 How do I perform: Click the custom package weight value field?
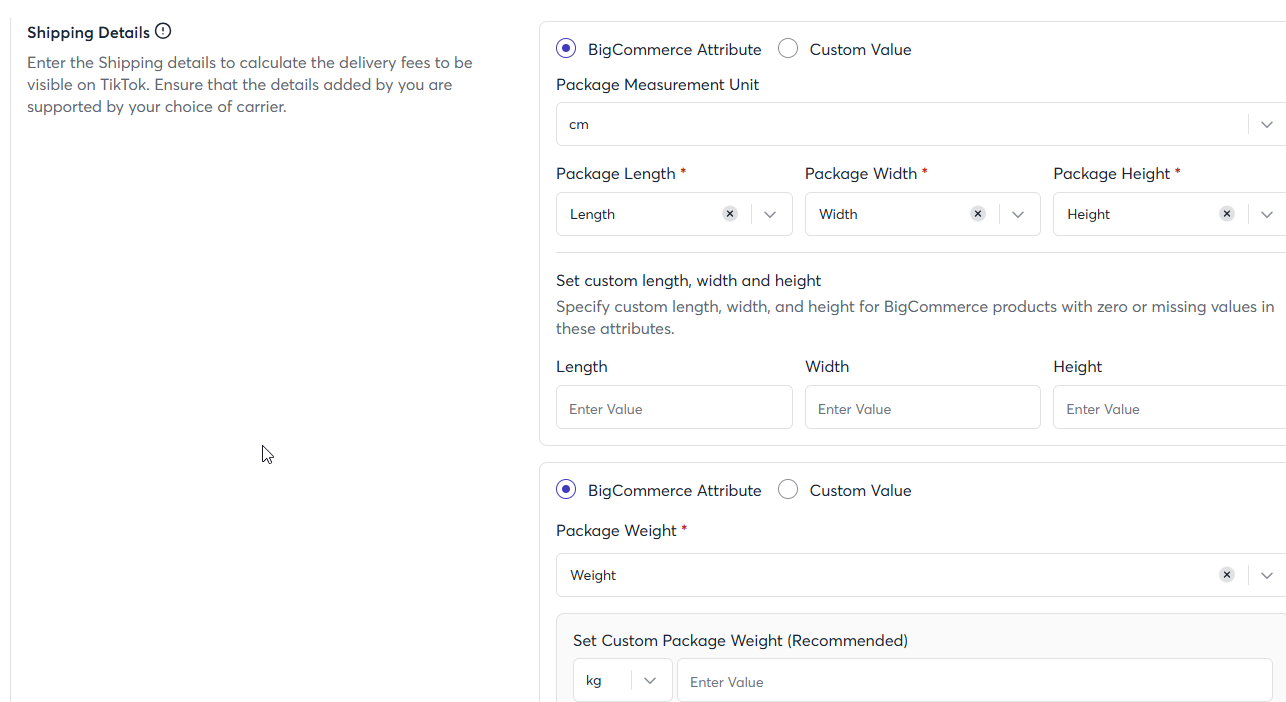pos(974,681)
